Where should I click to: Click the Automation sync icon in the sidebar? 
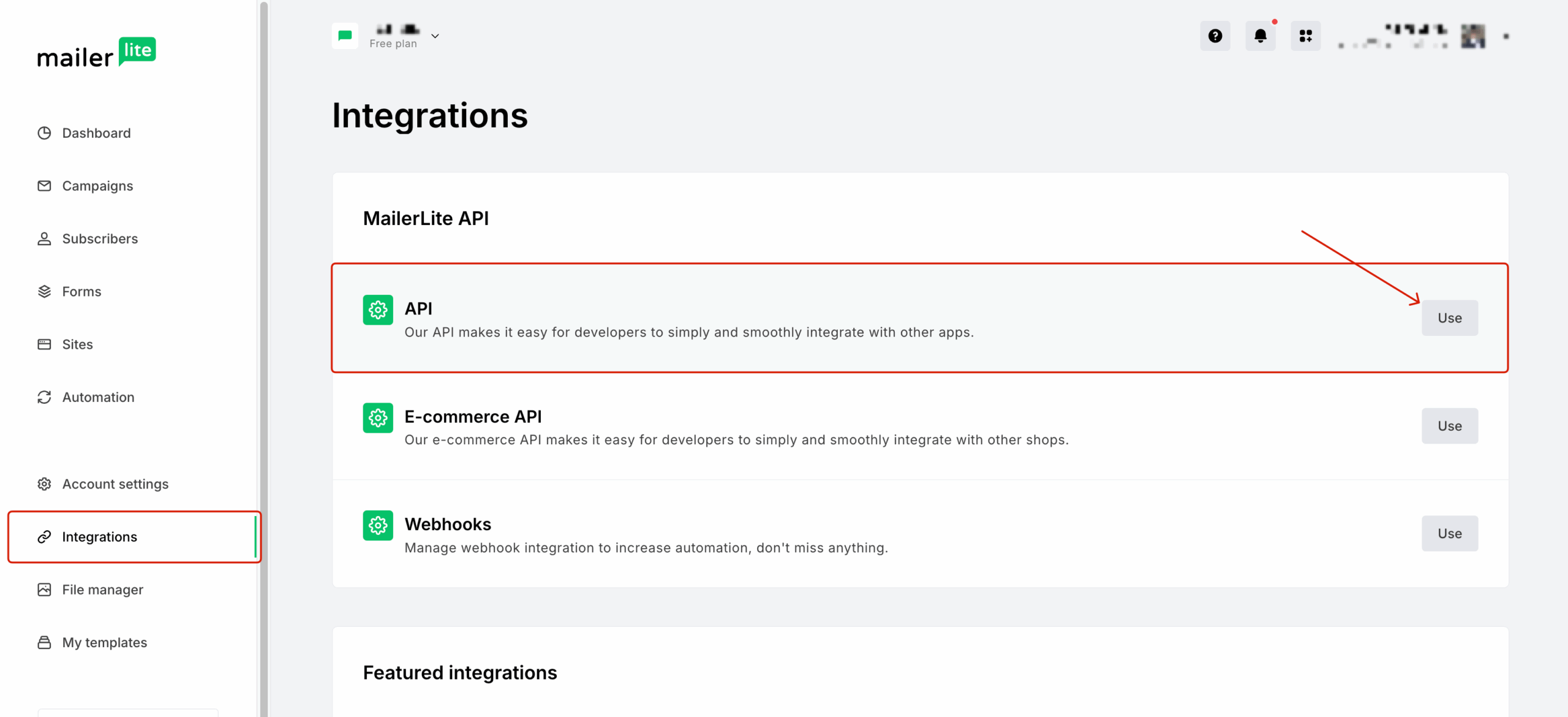tap(43, 397)
